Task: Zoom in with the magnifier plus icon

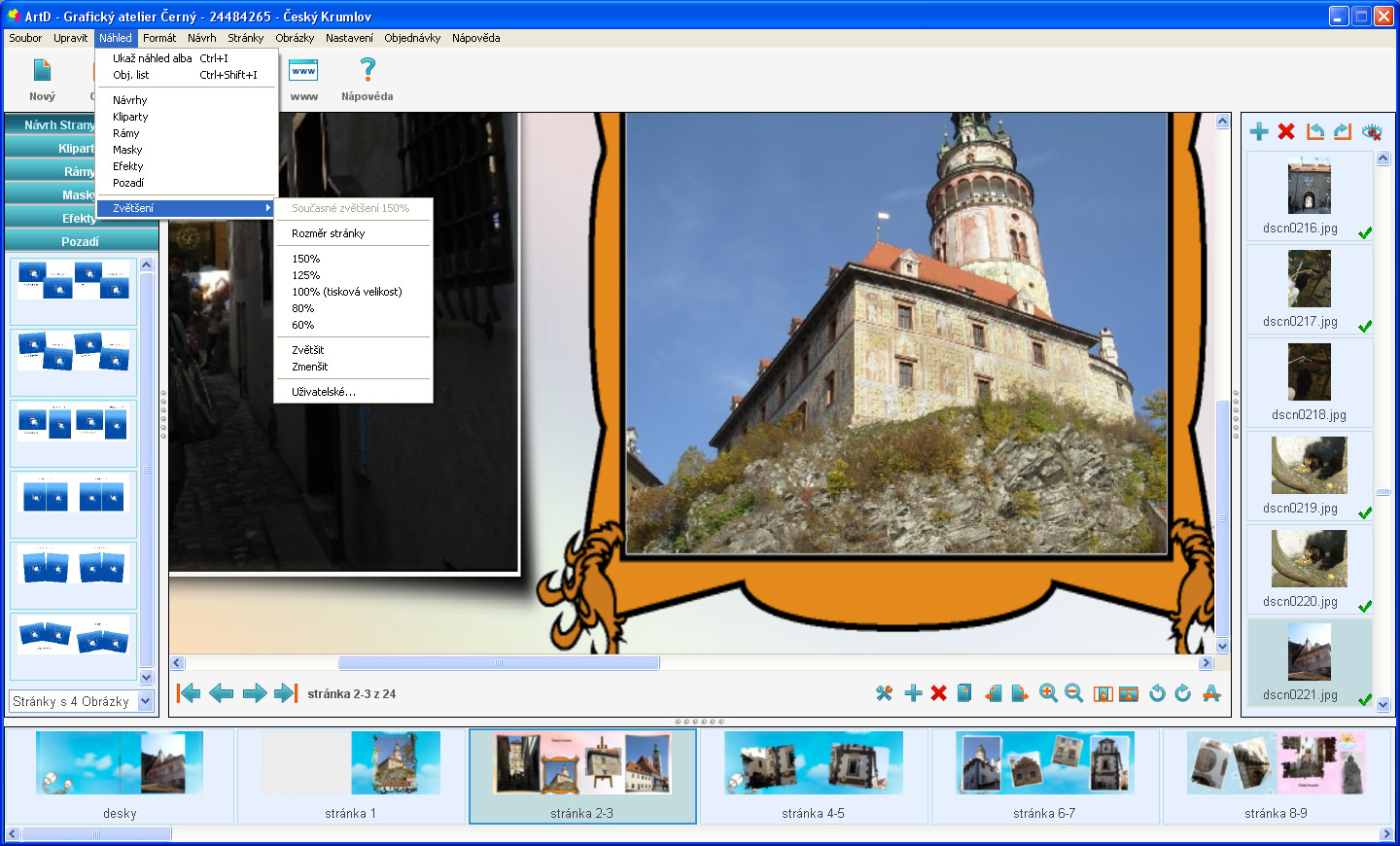Action: (x=1048, y=693)
